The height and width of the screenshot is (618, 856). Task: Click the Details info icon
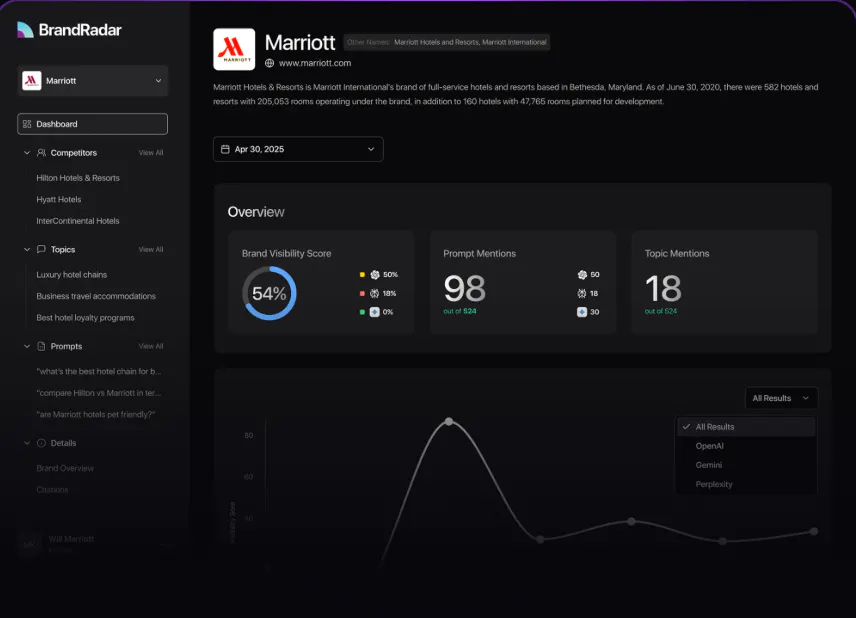click(x=41, y=443)
